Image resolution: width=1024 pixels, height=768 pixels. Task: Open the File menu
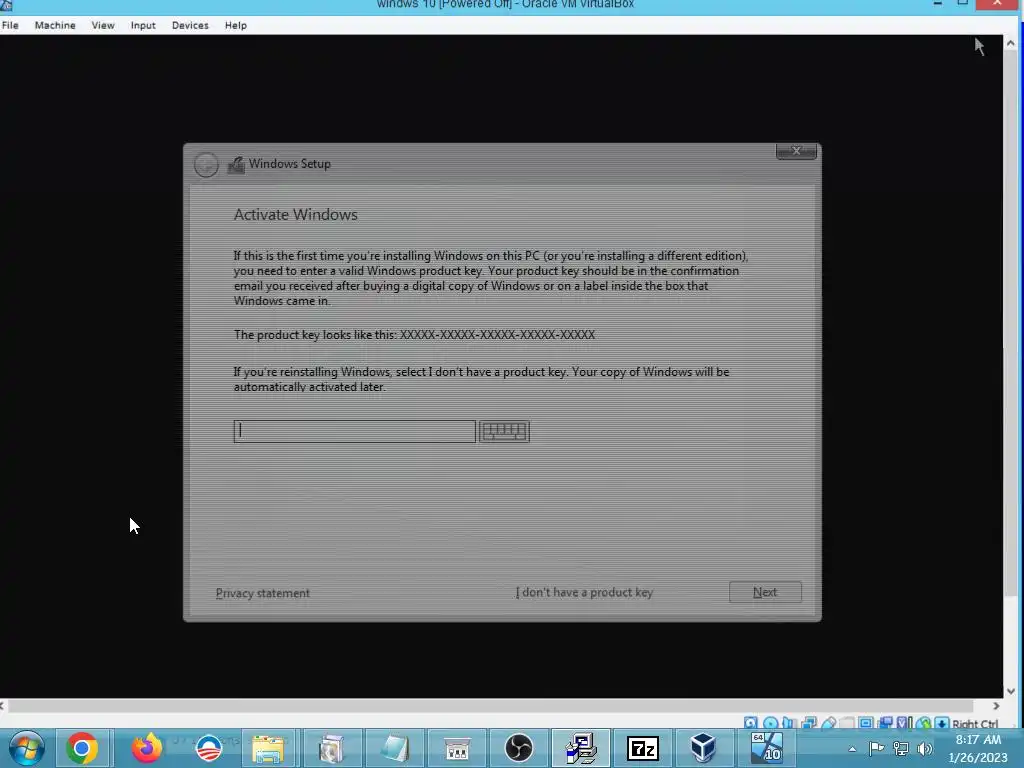click(x=10, y=25)
